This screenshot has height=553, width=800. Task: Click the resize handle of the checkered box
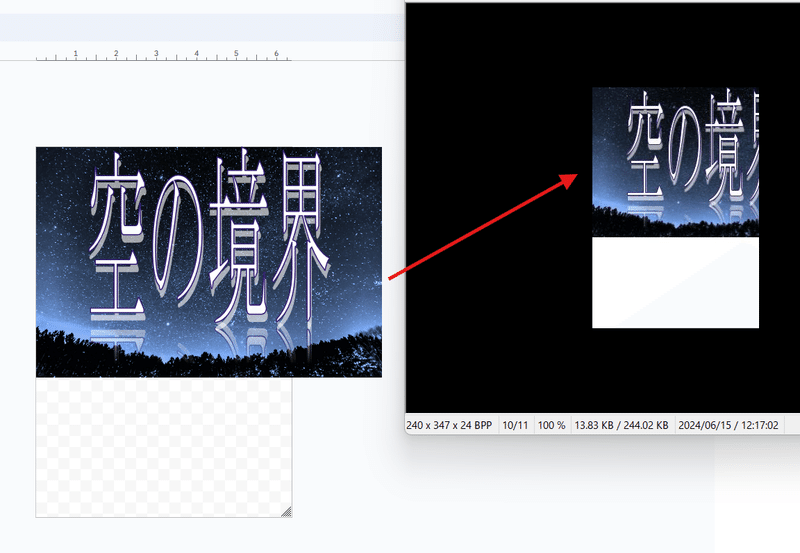coord(287,512)
